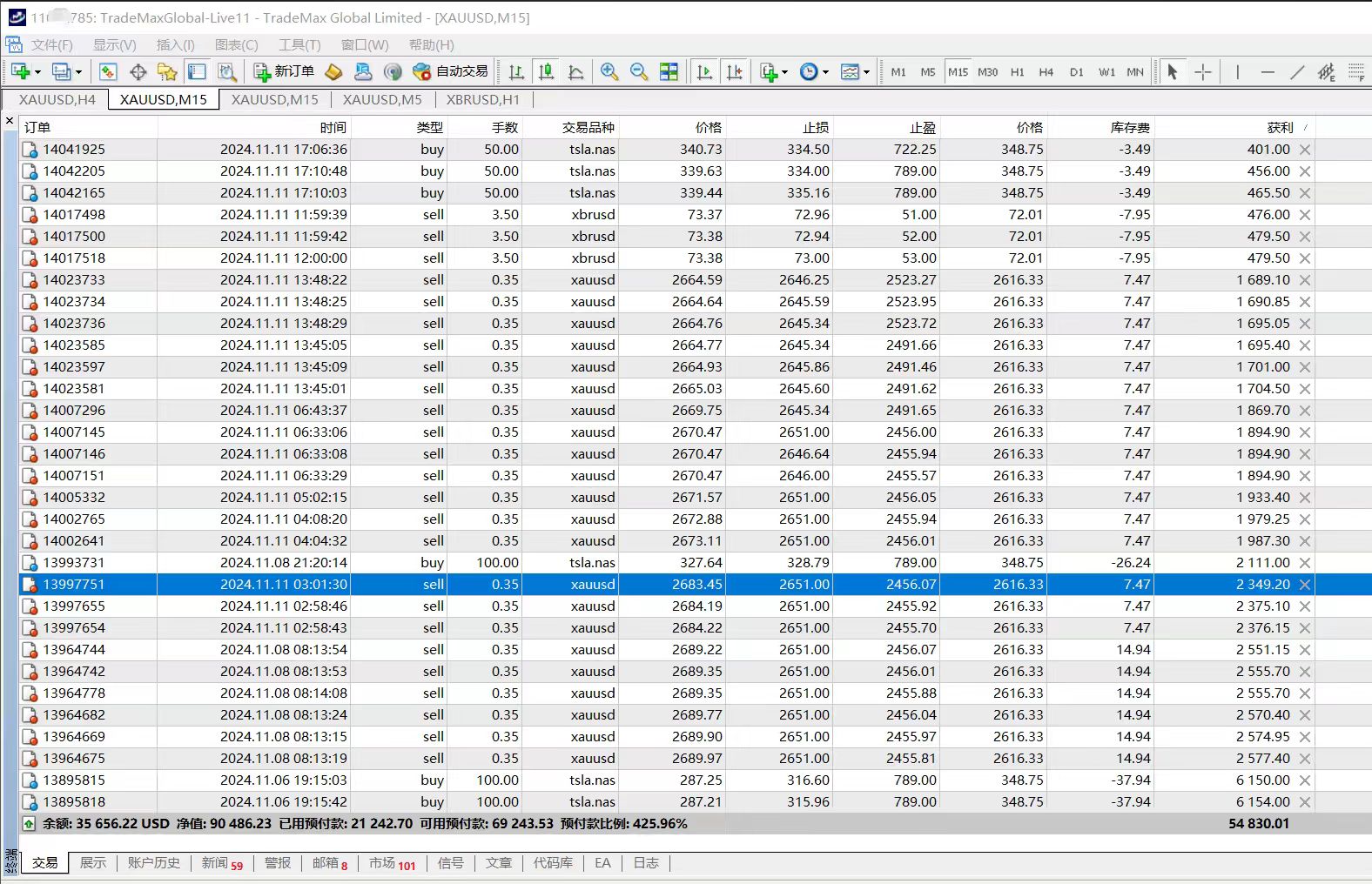Draw a trendline with the diagonal line tool
This screenshot has width=1372, height=884.
click(1297, 72)
